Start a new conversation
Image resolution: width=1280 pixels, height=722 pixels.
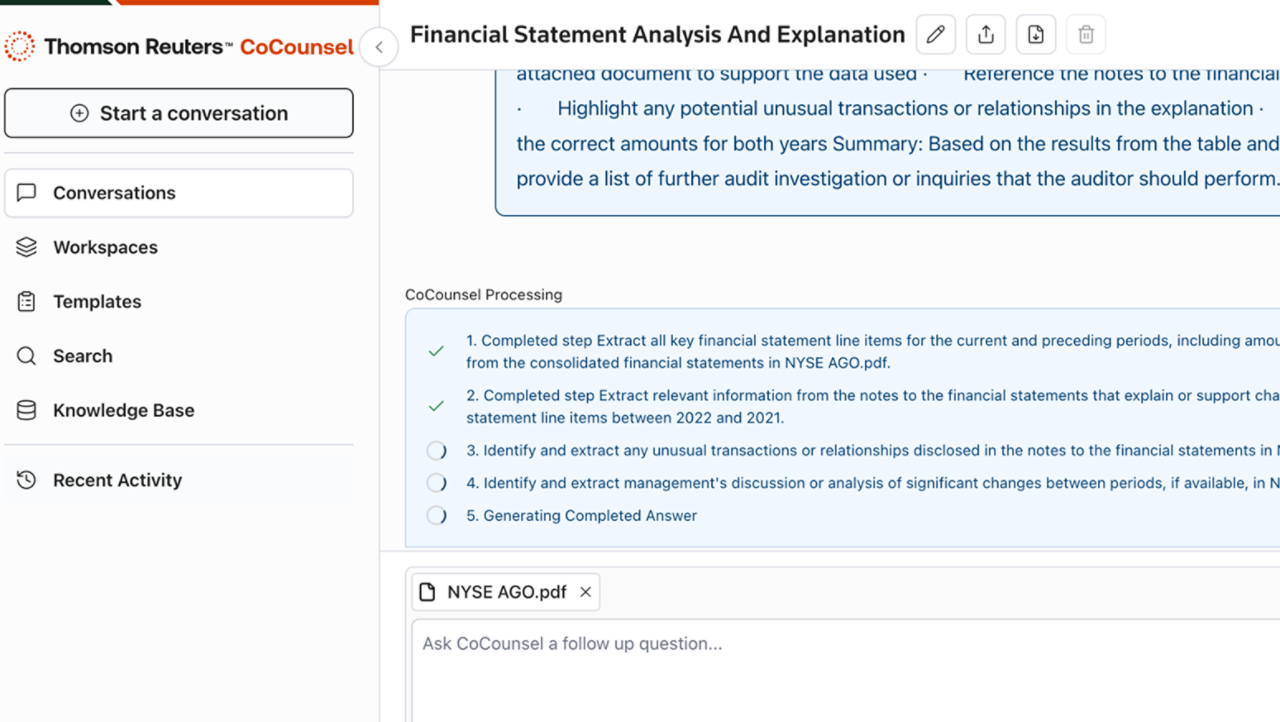pyautogui.click(x=179, y=113)
